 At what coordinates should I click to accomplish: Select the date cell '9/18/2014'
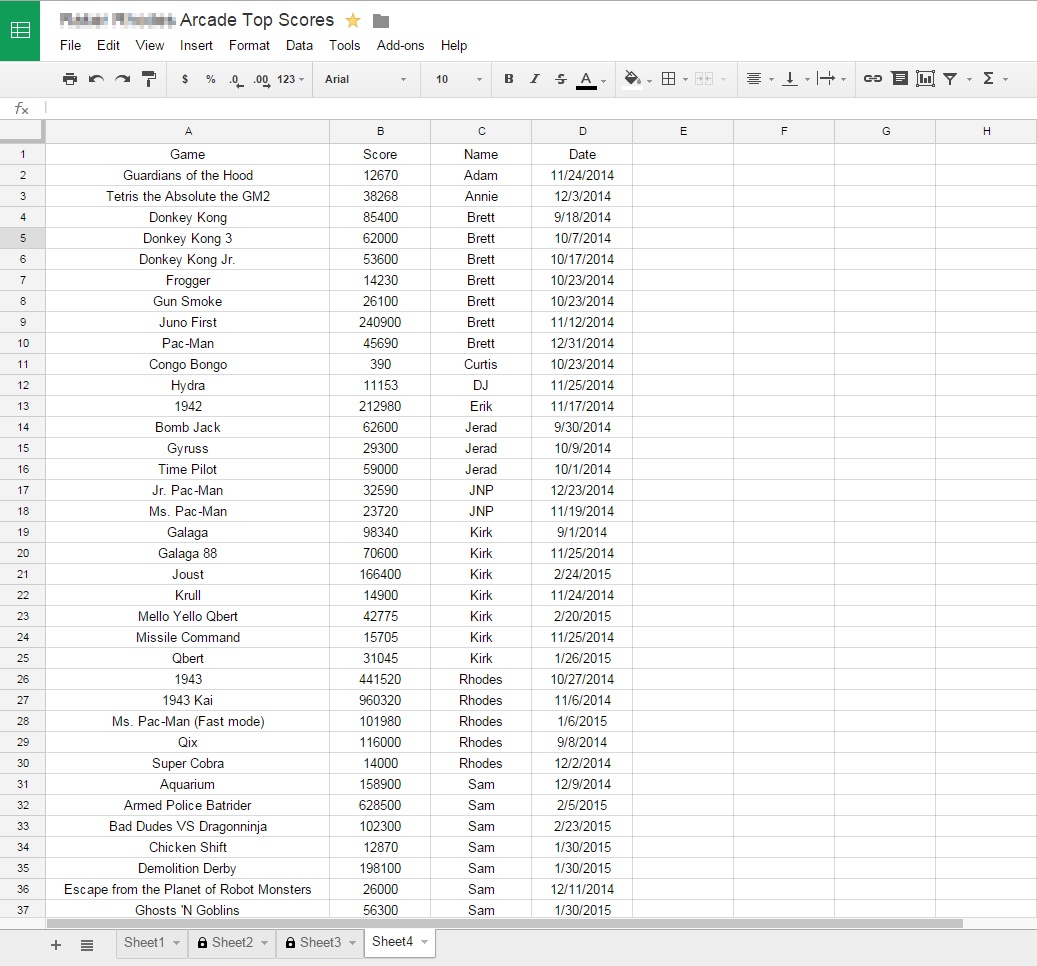point(582,218)
